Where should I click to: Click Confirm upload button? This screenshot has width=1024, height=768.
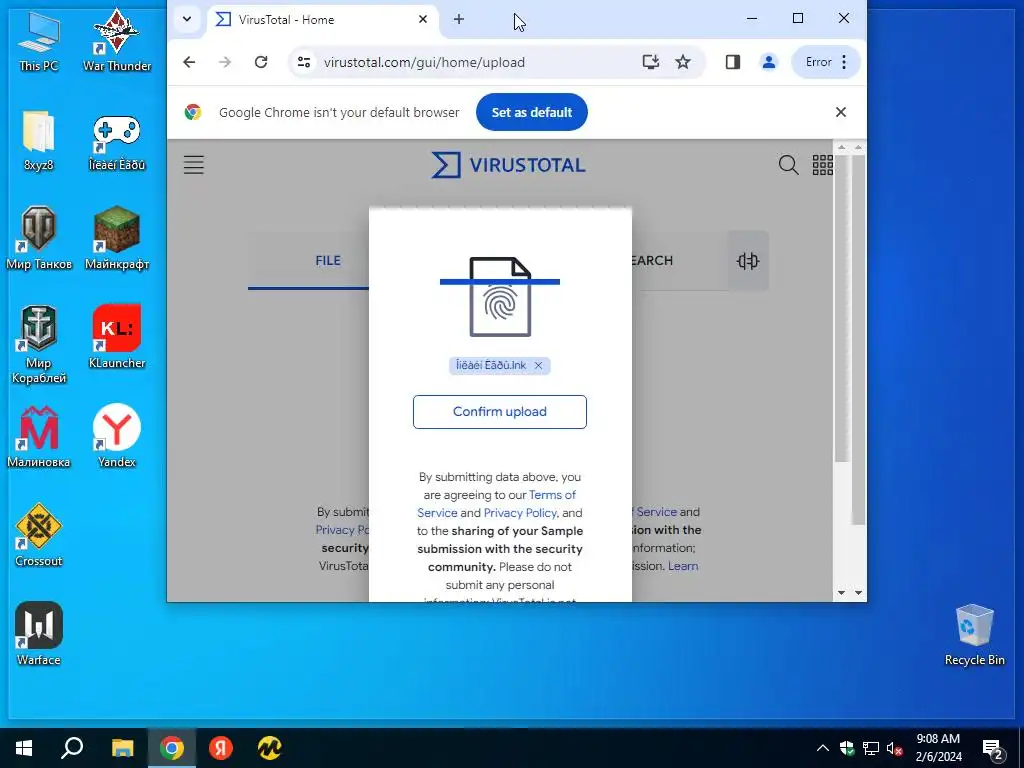click(500, 412)
